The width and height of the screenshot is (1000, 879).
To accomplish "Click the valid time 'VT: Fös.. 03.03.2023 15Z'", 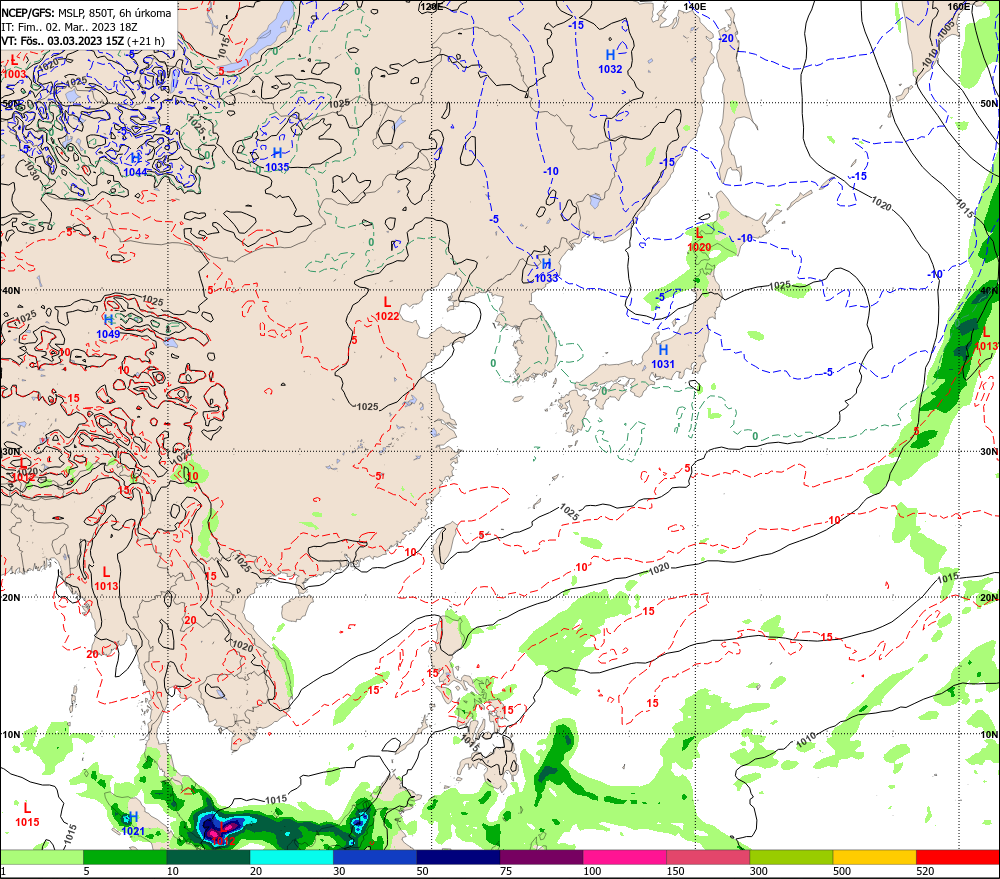I will click(x=62, y=41).
